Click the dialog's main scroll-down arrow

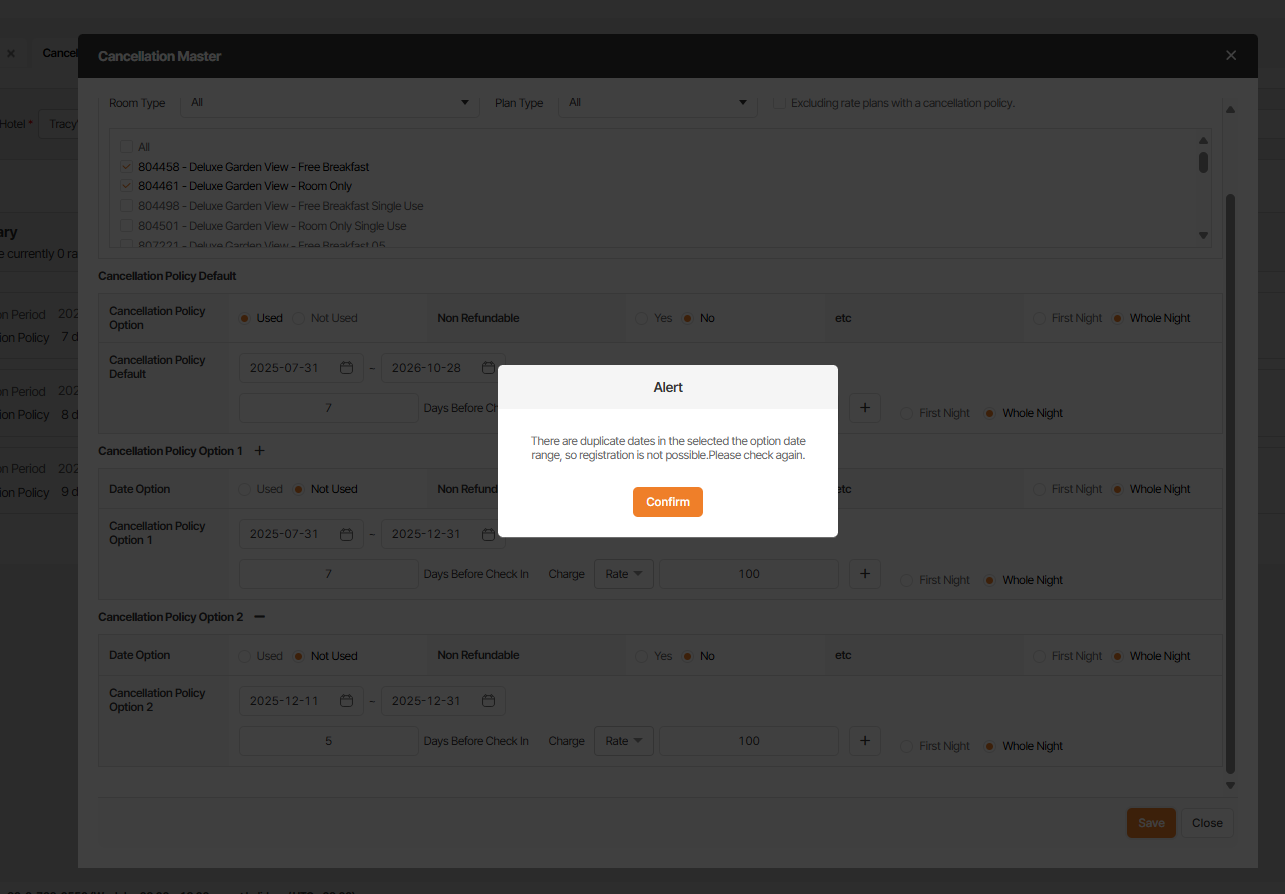coord(1230,785)
